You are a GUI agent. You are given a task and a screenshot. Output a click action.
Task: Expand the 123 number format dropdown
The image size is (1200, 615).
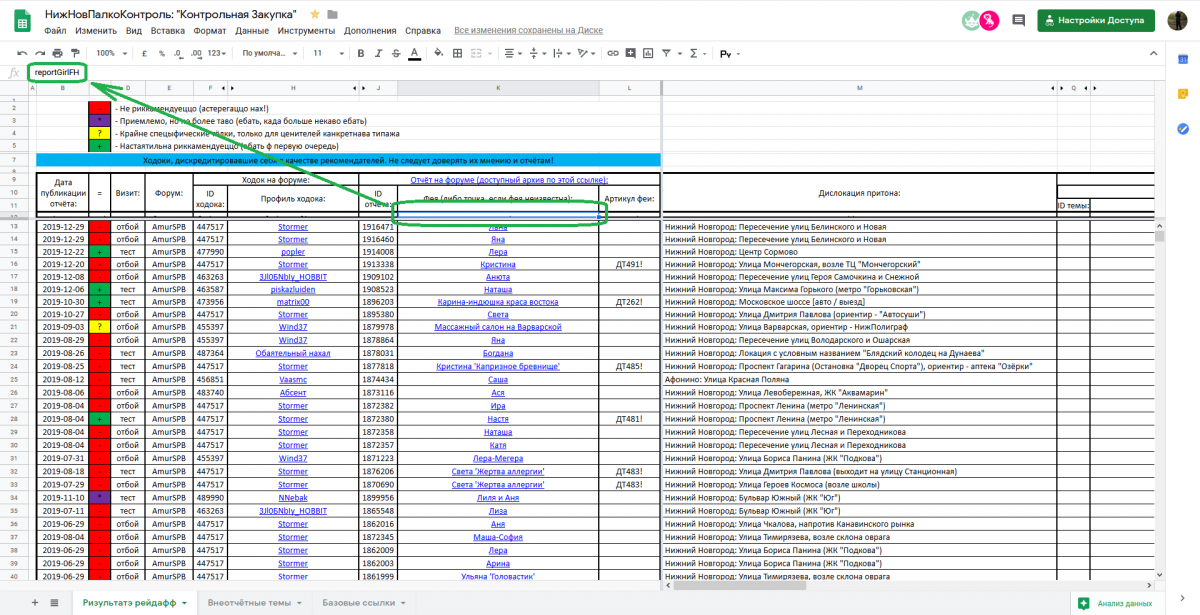pyautogui.click(x=217, y=53)
